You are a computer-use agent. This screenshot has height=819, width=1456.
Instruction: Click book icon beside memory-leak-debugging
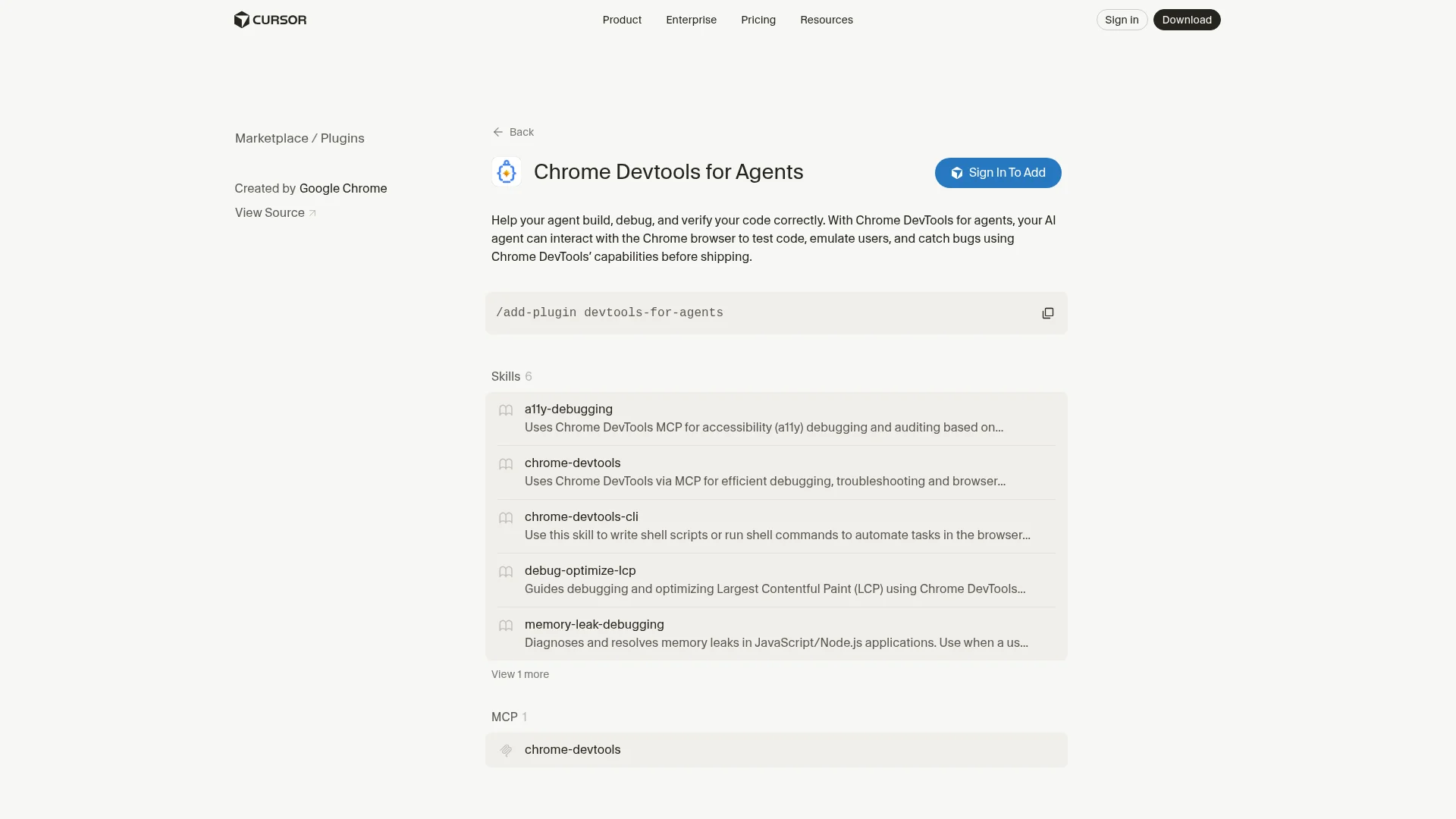506,626
